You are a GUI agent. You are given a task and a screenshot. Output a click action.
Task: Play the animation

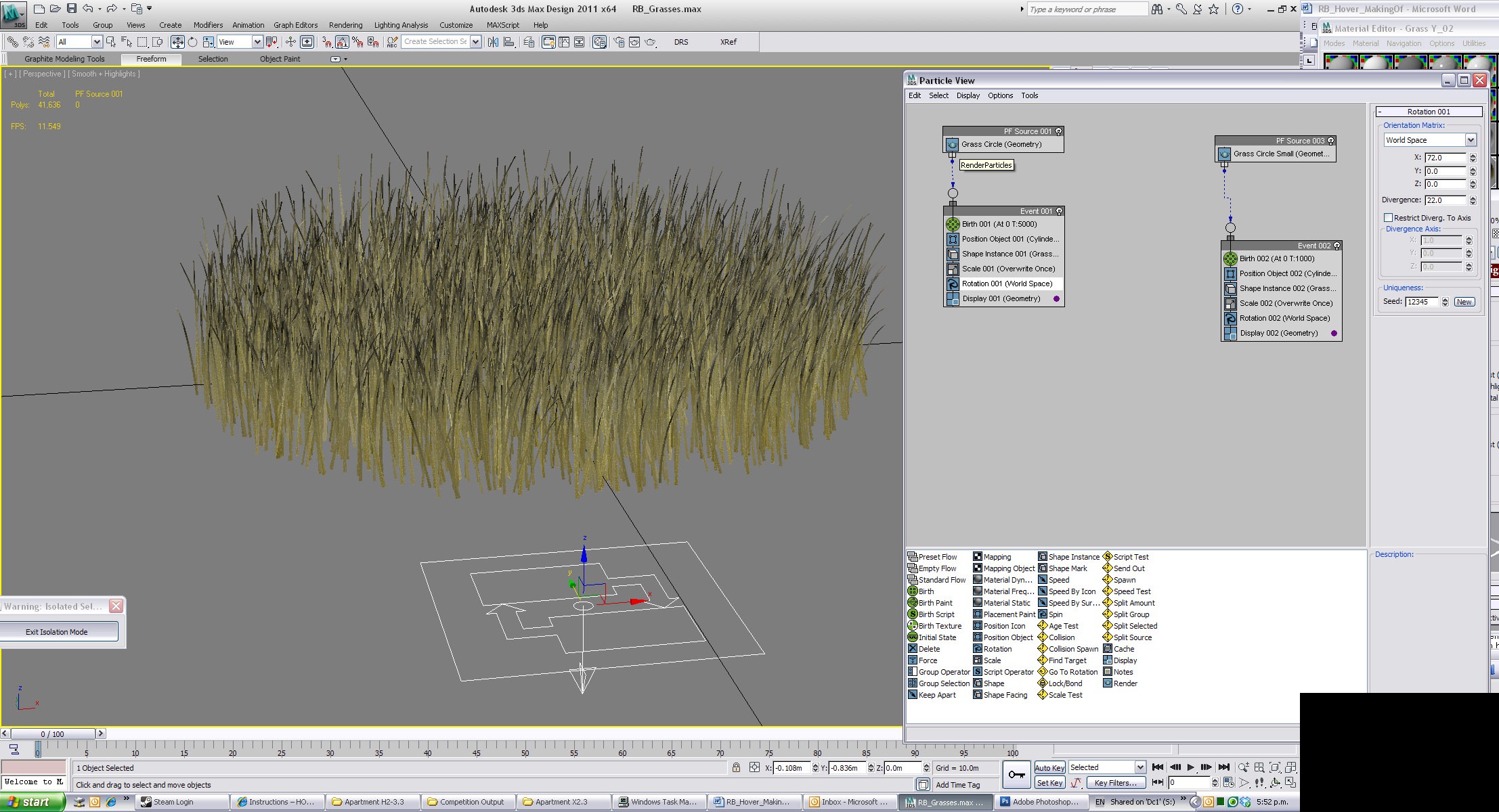(1191, 767)
